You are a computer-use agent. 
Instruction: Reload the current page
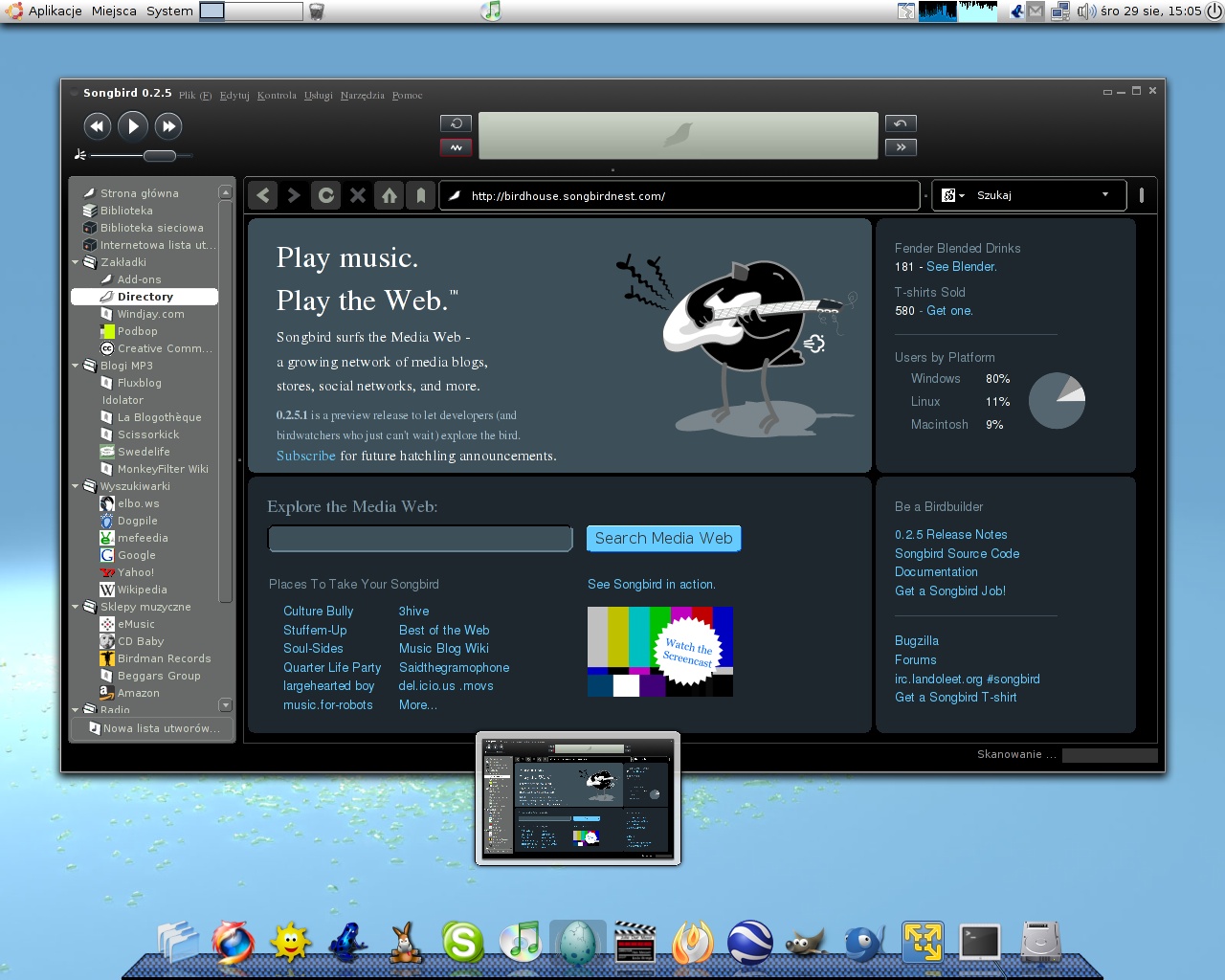[x=326, y=195]
